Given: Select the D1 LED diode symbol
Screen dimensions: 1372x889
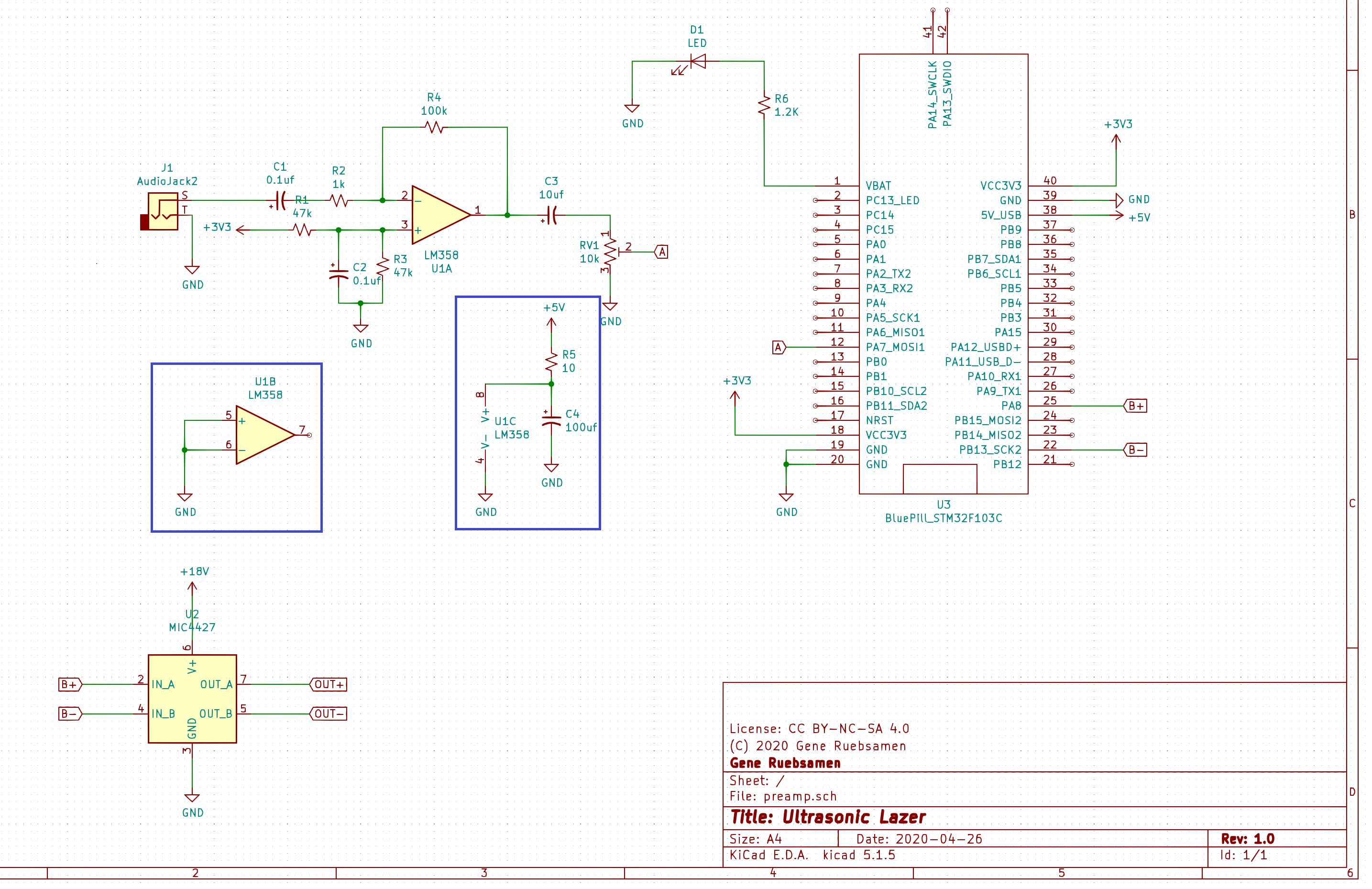Looking at the screenshot, I should [x=698, y=61].
